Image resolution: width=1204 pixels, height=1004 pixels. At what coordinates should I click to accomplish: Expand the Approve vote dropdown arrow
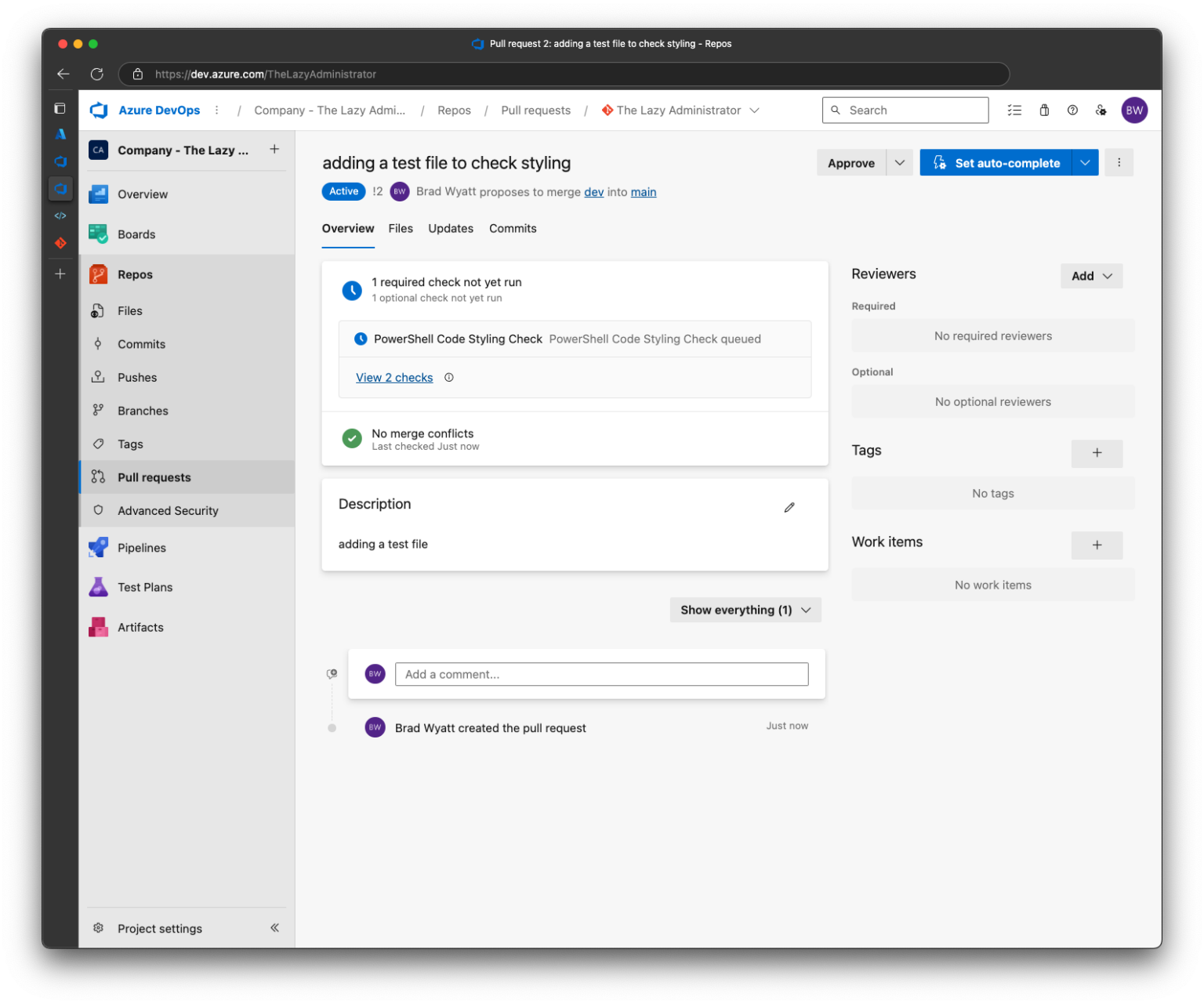point(900,163)
